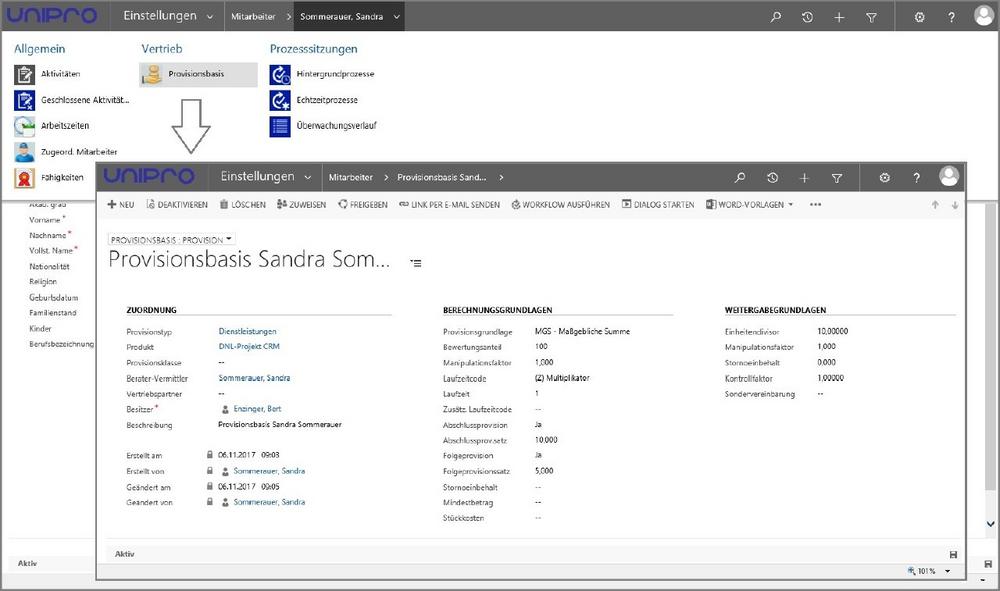This screenshot has height=591, width=1000.
Task: Click Mitarbeiter breadcrumb in front window
Action: (351, 178)
